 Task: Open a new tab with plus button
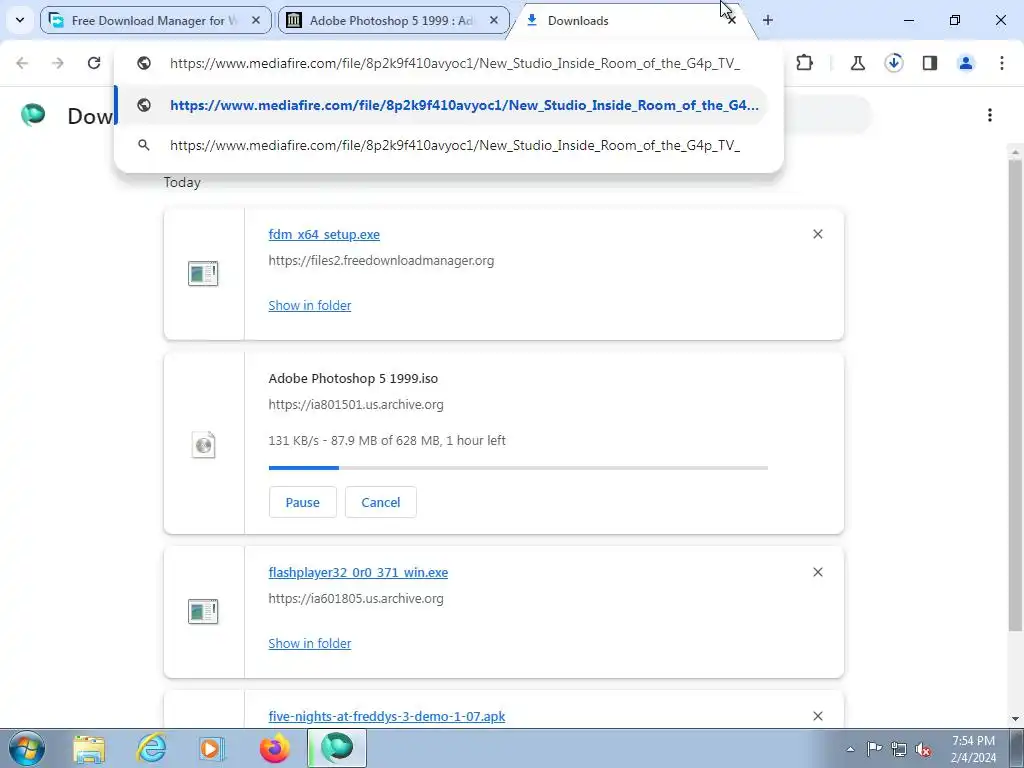point(768,20)
